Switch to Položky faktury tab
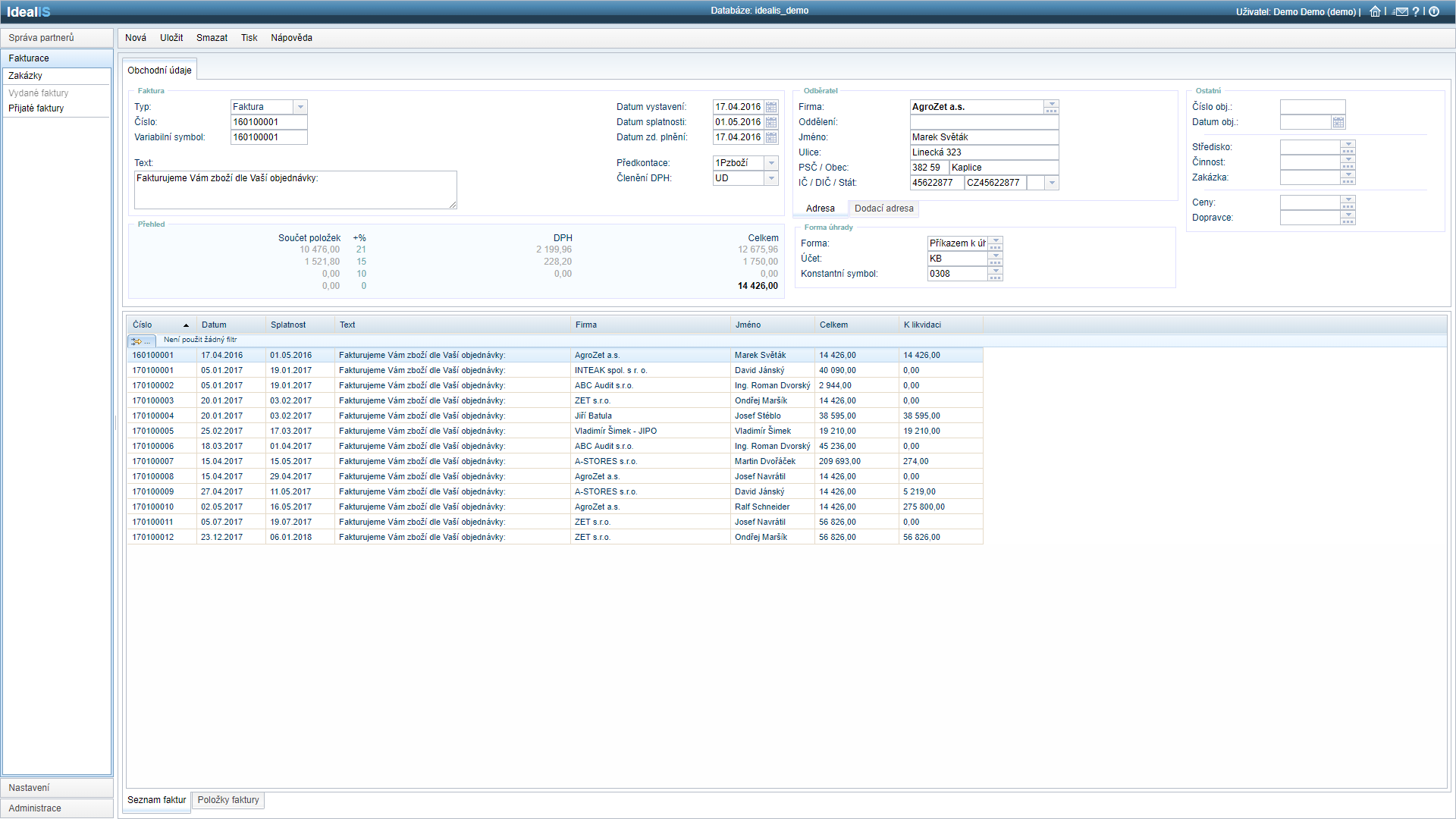This screenshot has width=1456, height=819. click(228, 800)
